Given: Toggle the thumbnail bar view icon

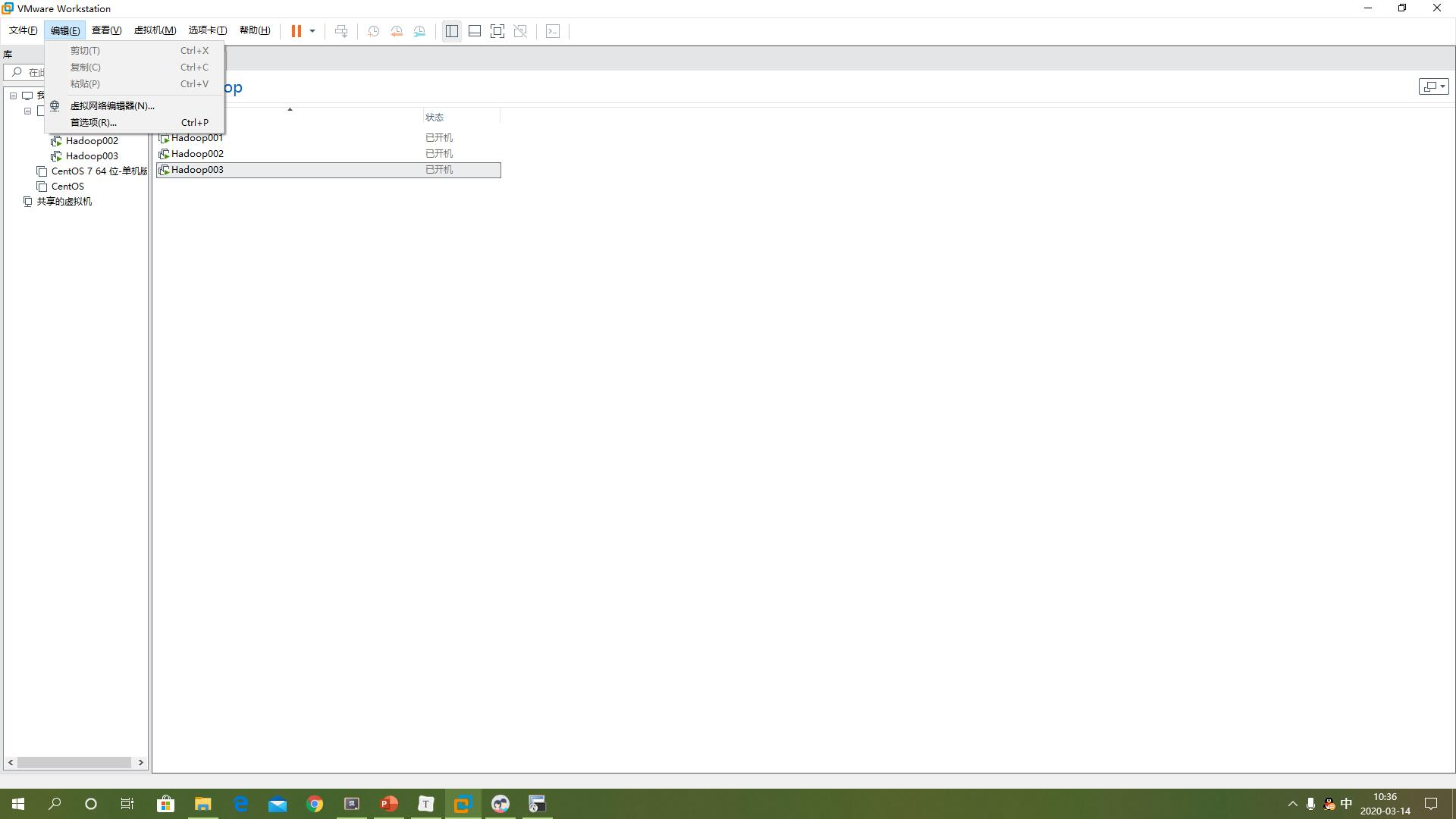Looking at the screenshot, I should tap(475, 31).
